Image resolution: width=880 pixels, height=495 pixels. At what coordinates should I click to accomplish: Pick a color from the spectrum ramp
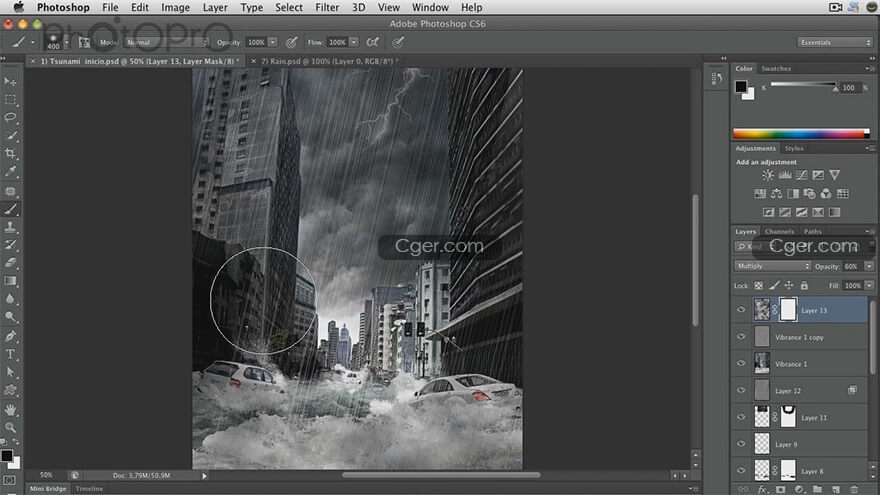coord(801,134)
